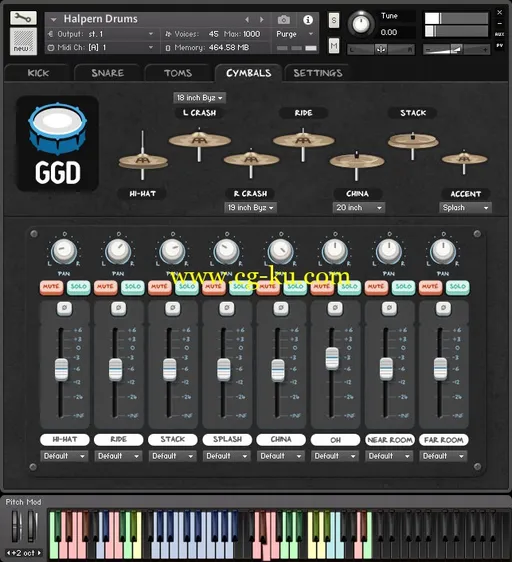Shift keyboard octave down arrow

(x=8, y=553)
